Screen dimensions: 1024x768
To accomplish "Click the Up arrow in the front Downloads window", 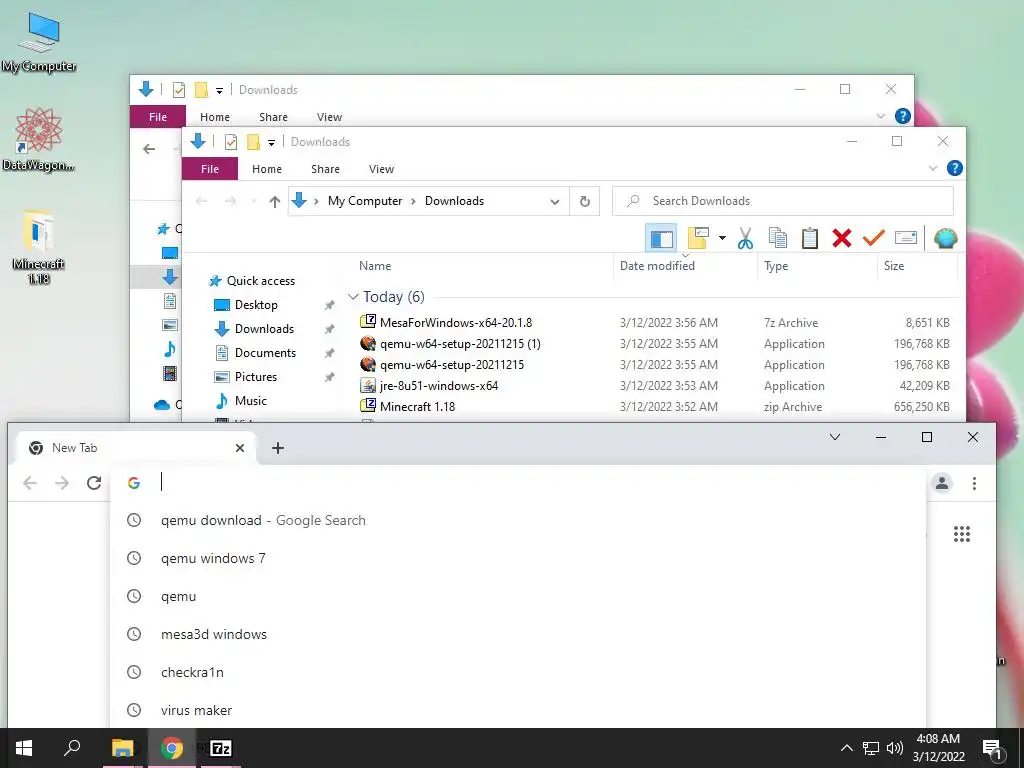I will click(x=274, y=201).
